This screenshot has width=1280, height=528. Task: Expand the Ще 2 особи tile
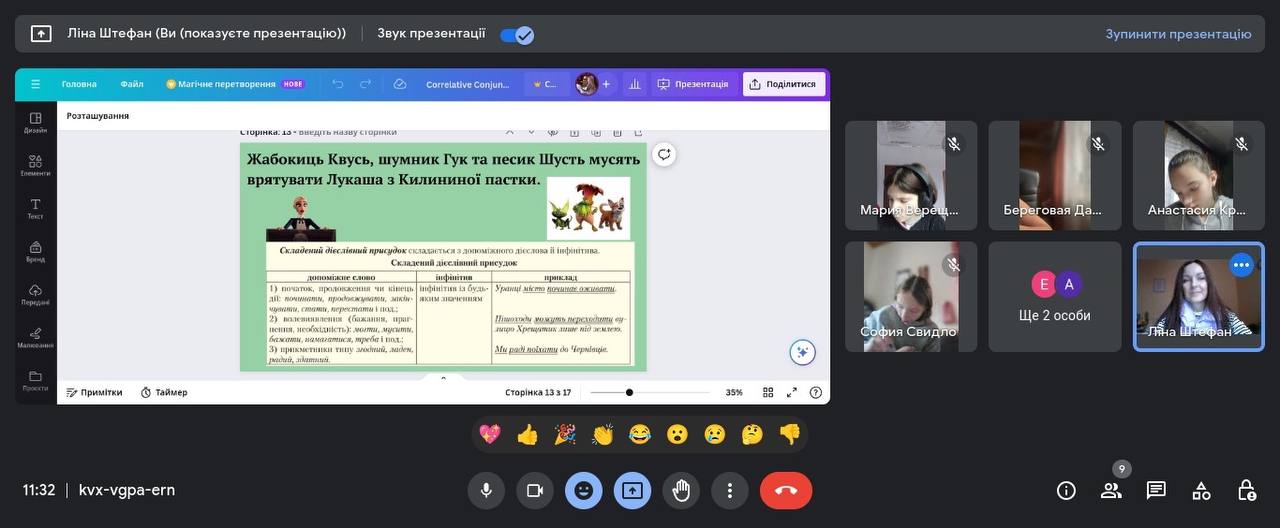(1055, 297)
